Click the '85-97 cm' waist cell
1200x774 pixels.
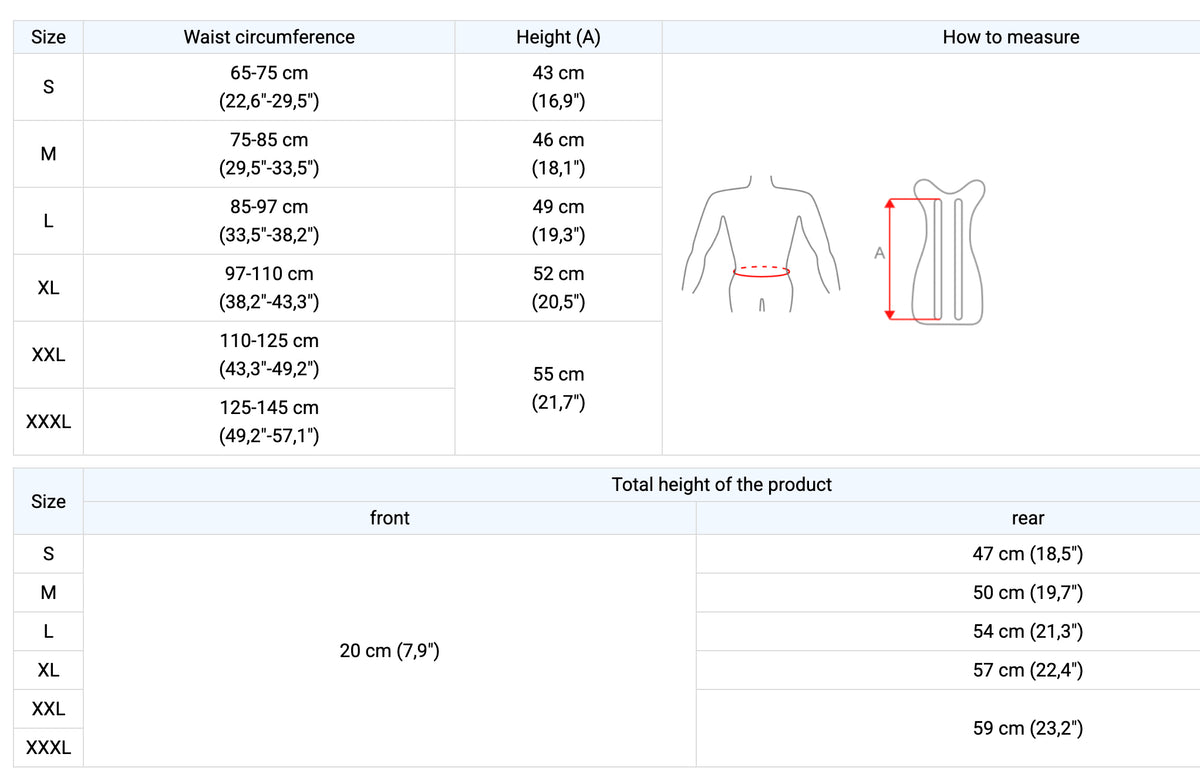coord(269,207)
